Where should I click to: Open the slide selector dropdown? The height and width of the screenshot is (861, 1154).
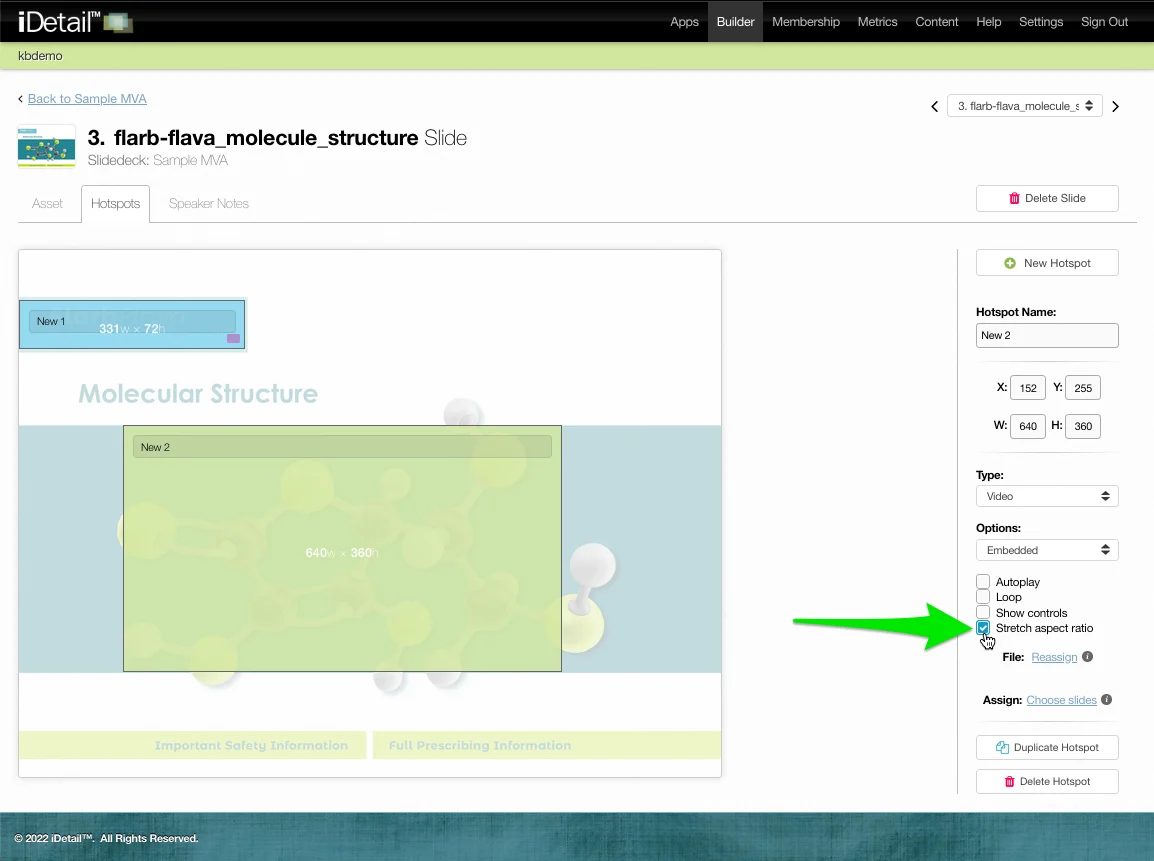click(x=1024, y=106)
